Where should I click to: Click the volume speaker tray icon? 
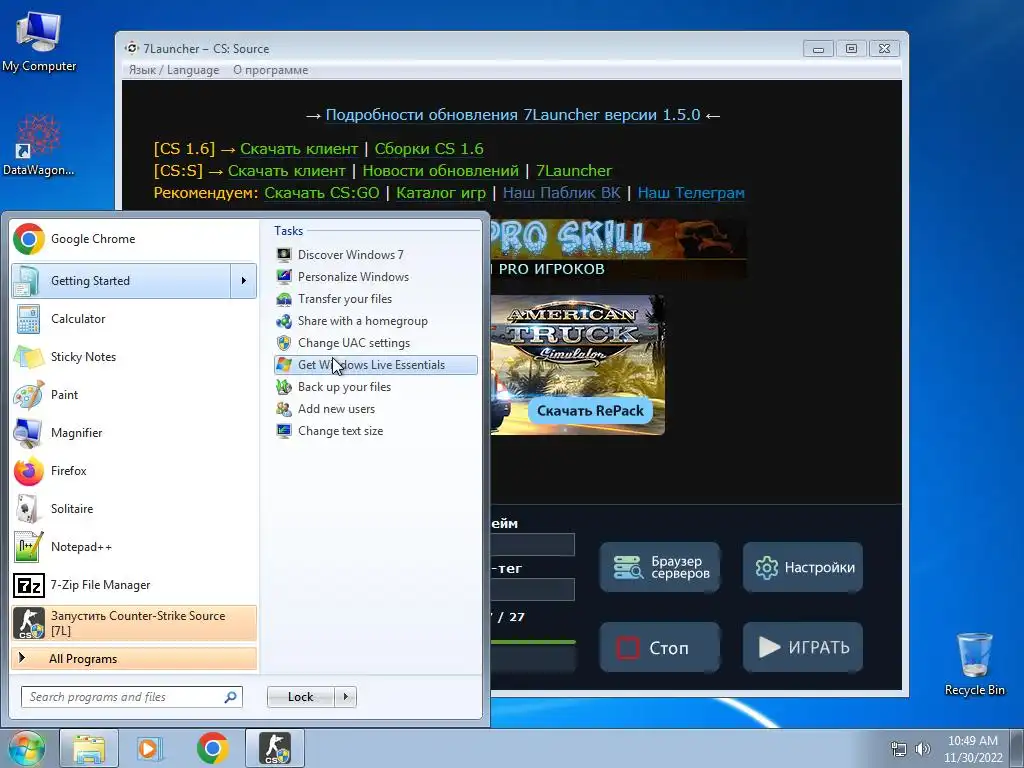[x=923, y=749]
